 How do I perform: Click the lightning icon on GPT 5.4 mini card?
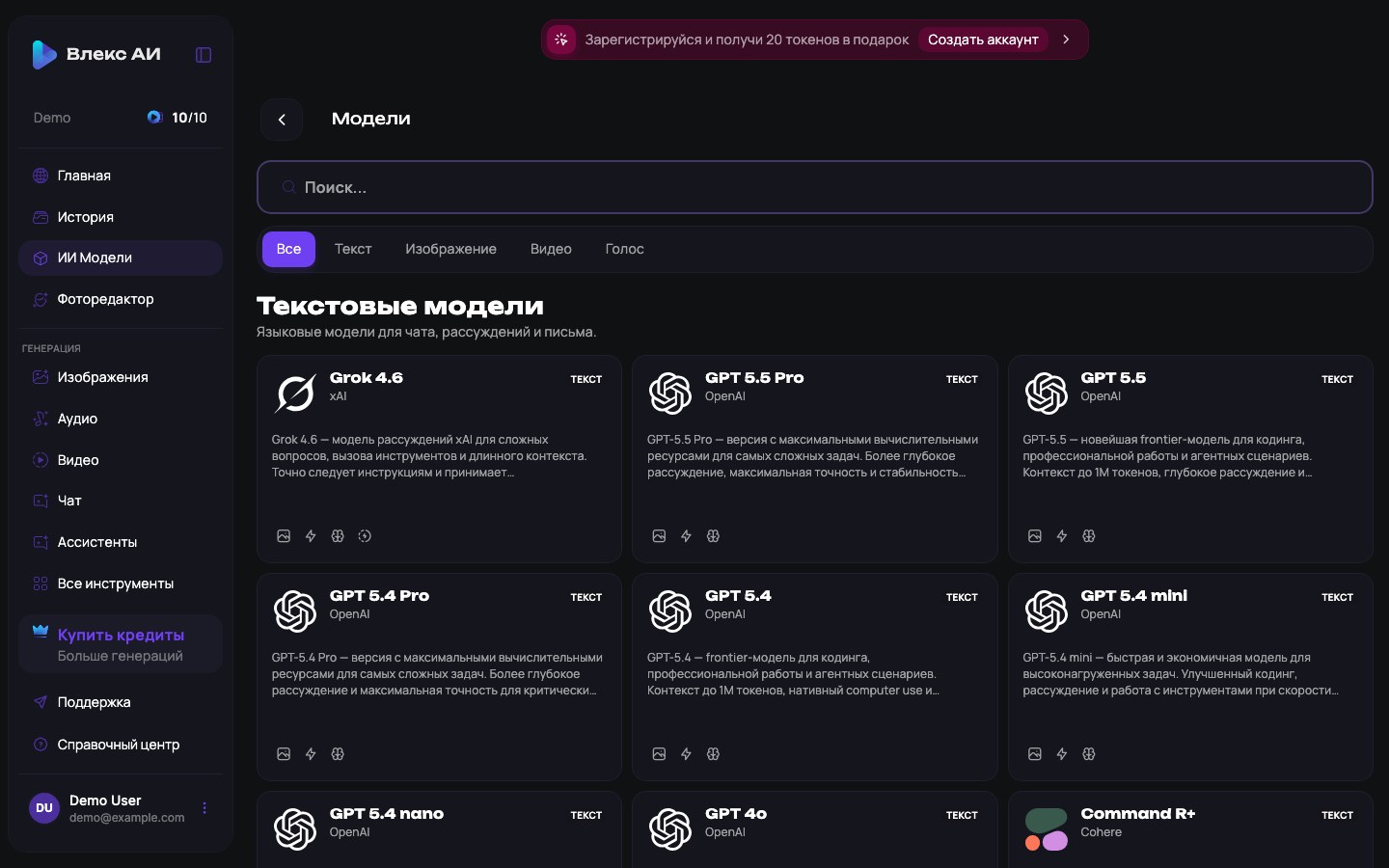pyautogui.click(x=1062, y=754)
